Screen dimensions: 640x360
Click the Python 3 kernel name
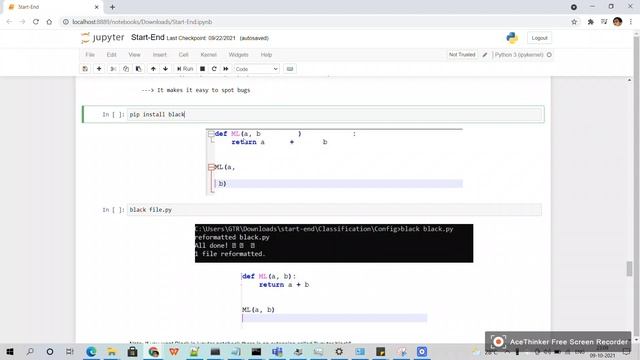(519, 55)
